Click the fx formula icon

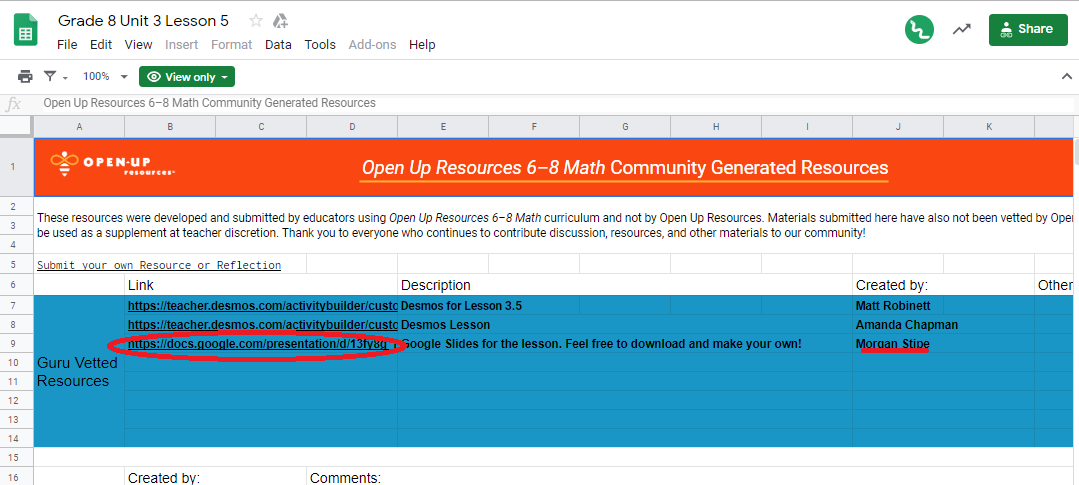click(x=13, y=104)
